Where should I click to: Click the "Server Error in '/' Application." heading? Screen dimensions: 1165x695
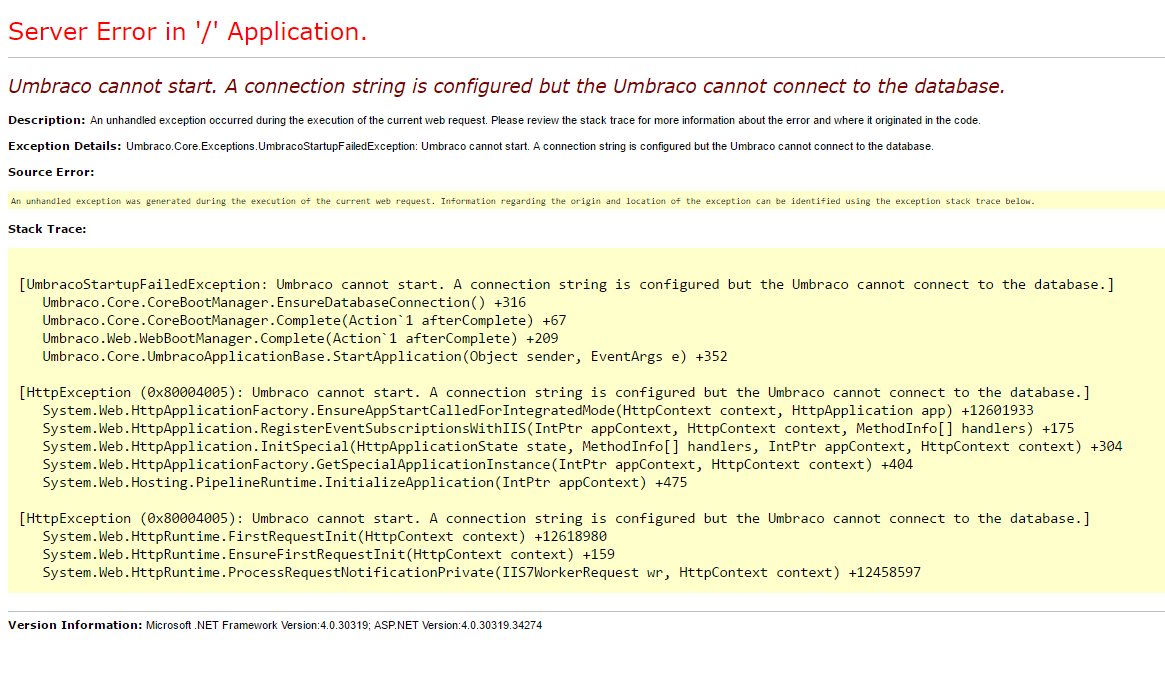point(187,32)
